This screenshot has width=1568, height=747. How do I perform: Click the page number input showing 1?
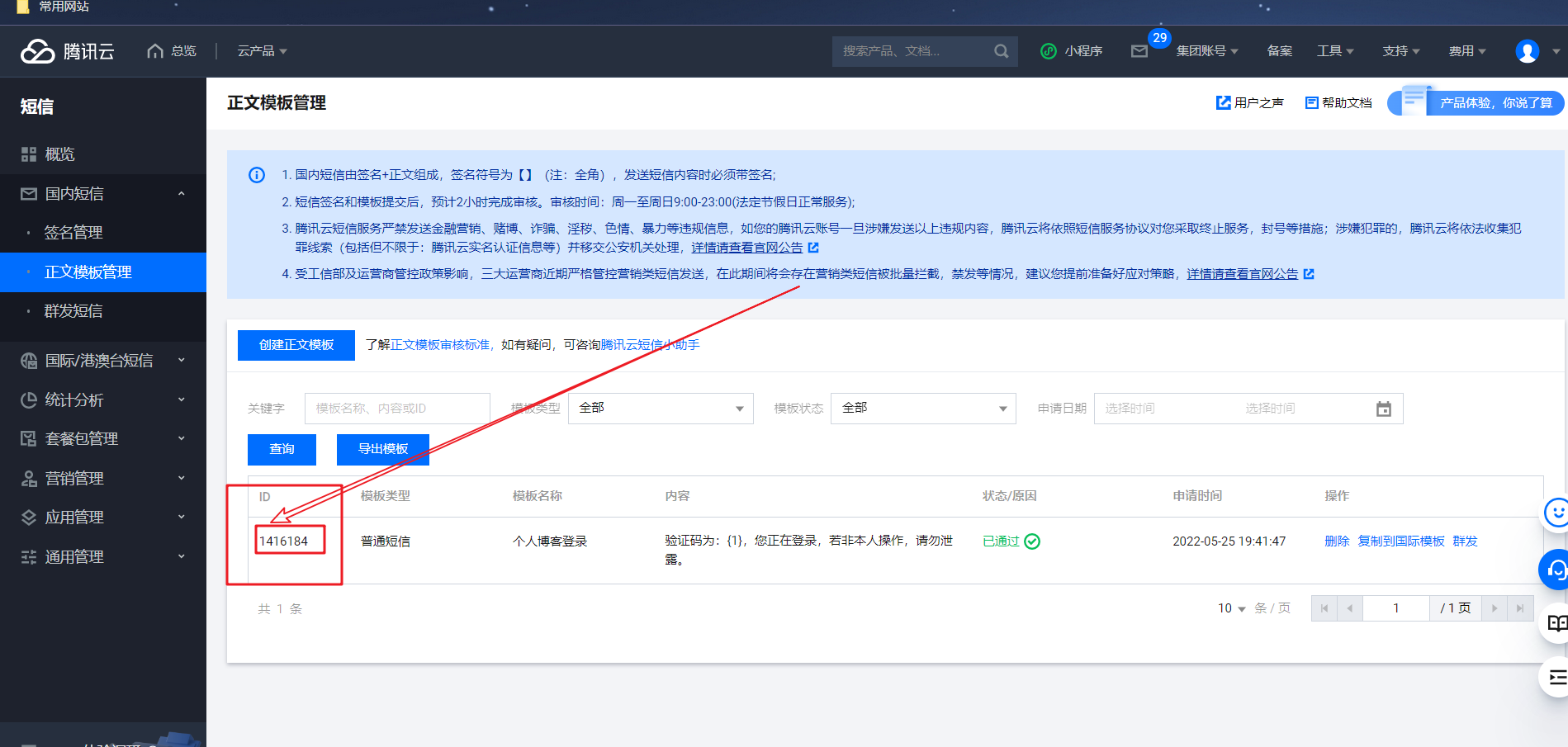[x=1396, y=608]
